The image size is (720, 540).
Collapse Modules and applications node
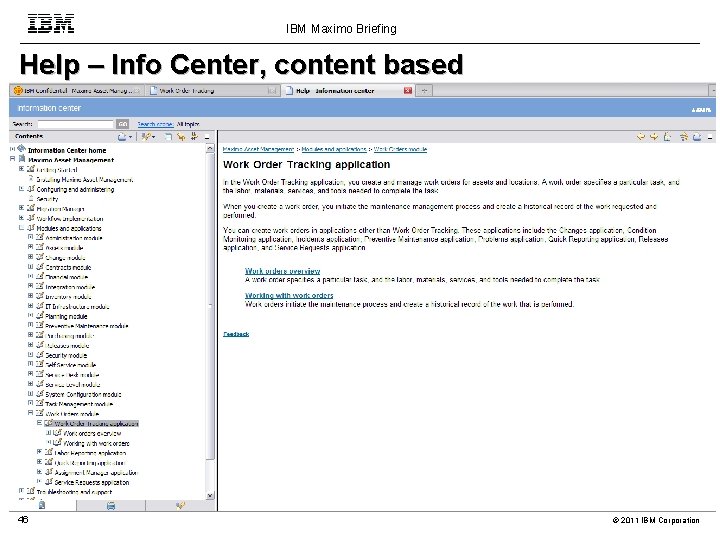[x=21, y=228]
